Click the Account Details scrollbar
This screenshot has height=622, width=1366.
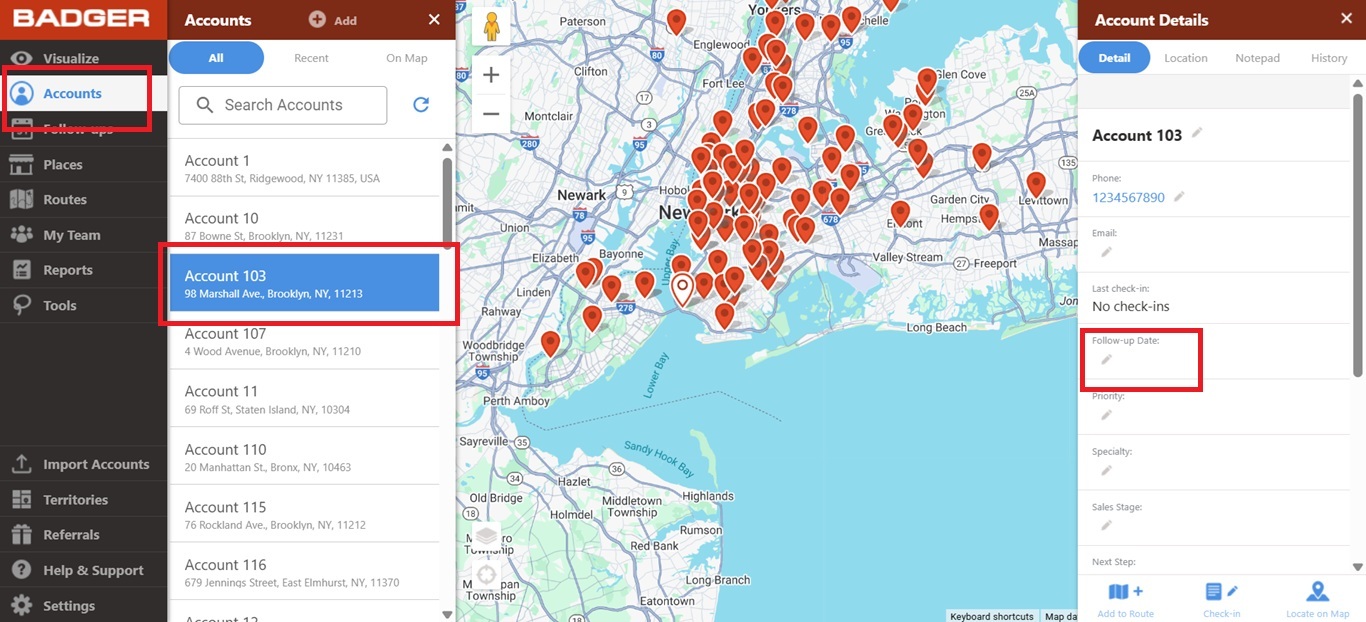click(x=1357, y=236)
